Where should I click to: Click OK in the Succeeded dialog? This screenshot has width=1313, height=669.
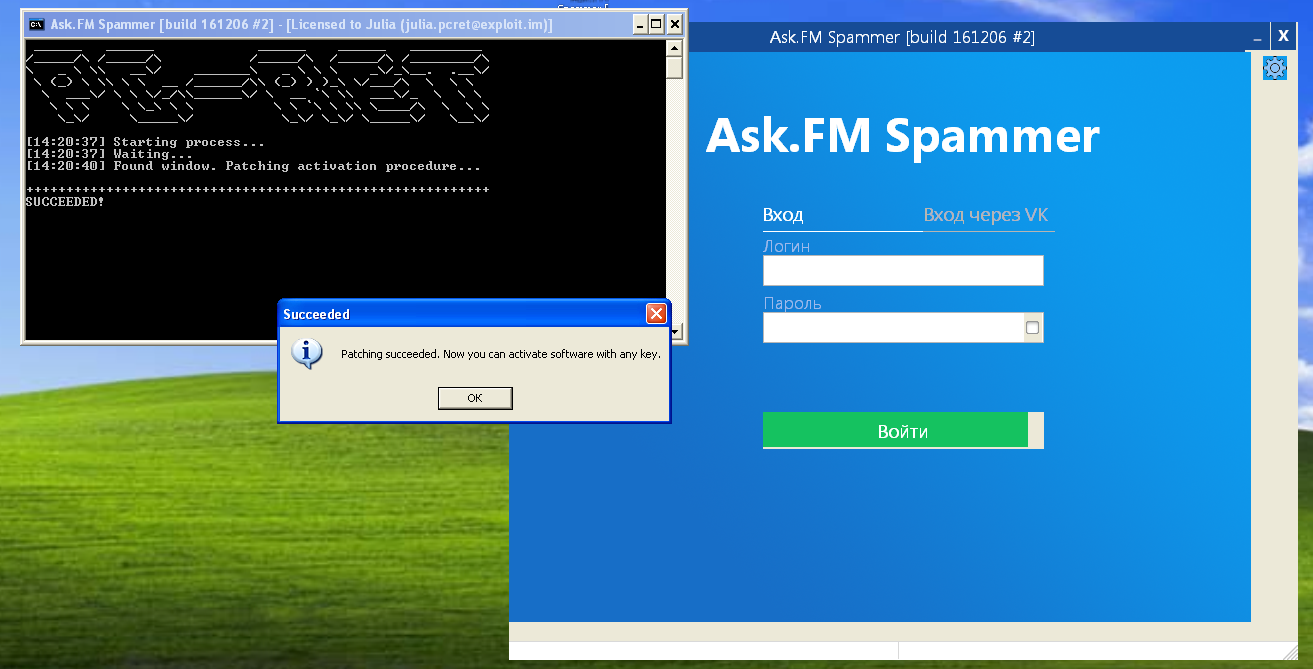point(475,398)
